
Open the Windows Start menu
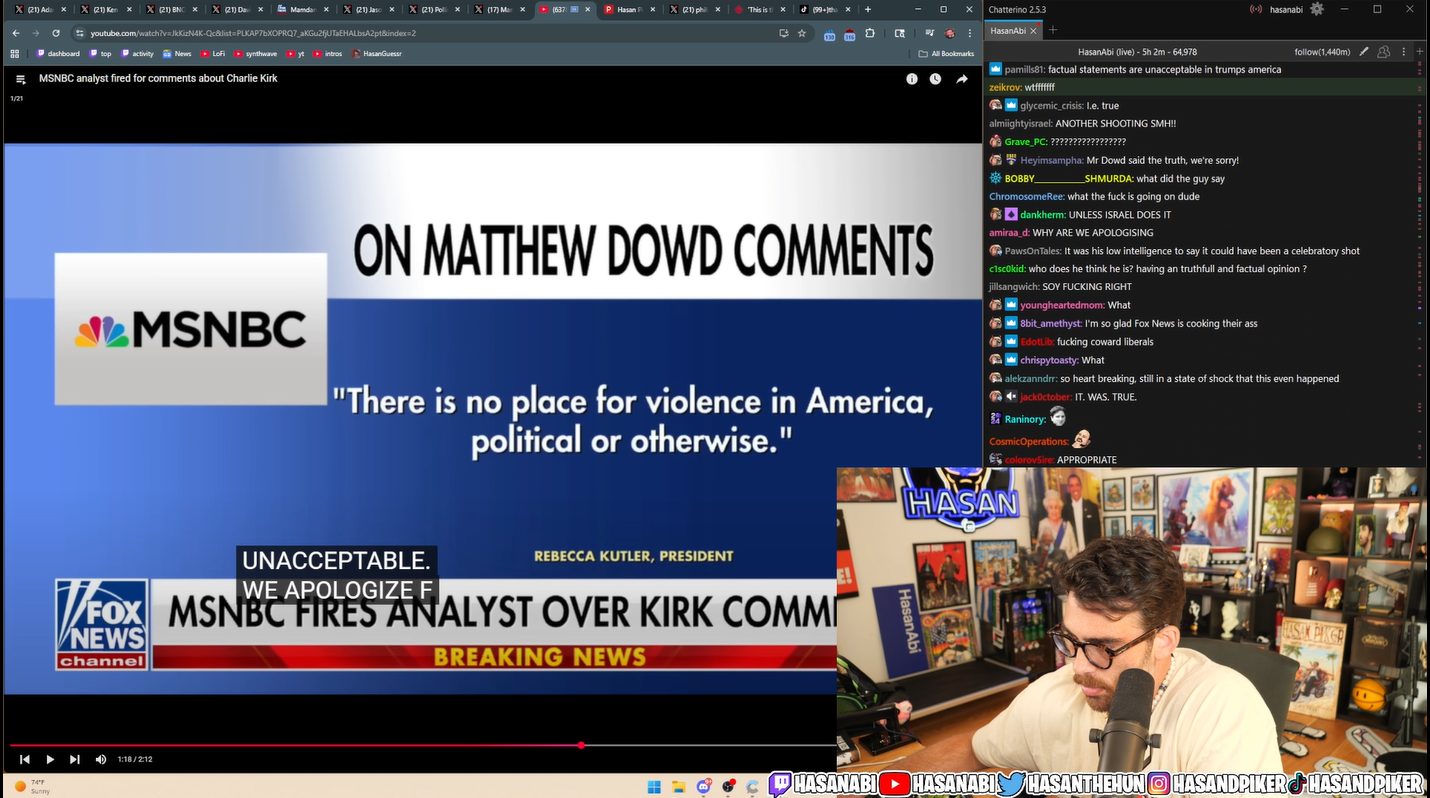click(x=654, y=786)
